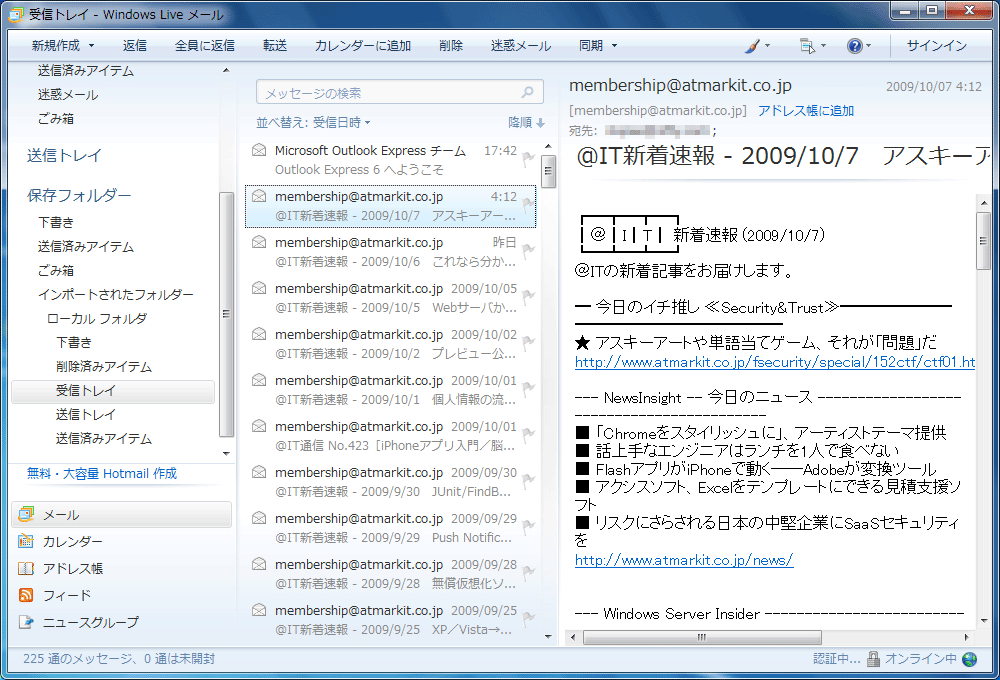Click the reading pane horizontal scrollbar thumb
Image resolution: width=1000 pixels, height=680 pixels.
[702, 637]
